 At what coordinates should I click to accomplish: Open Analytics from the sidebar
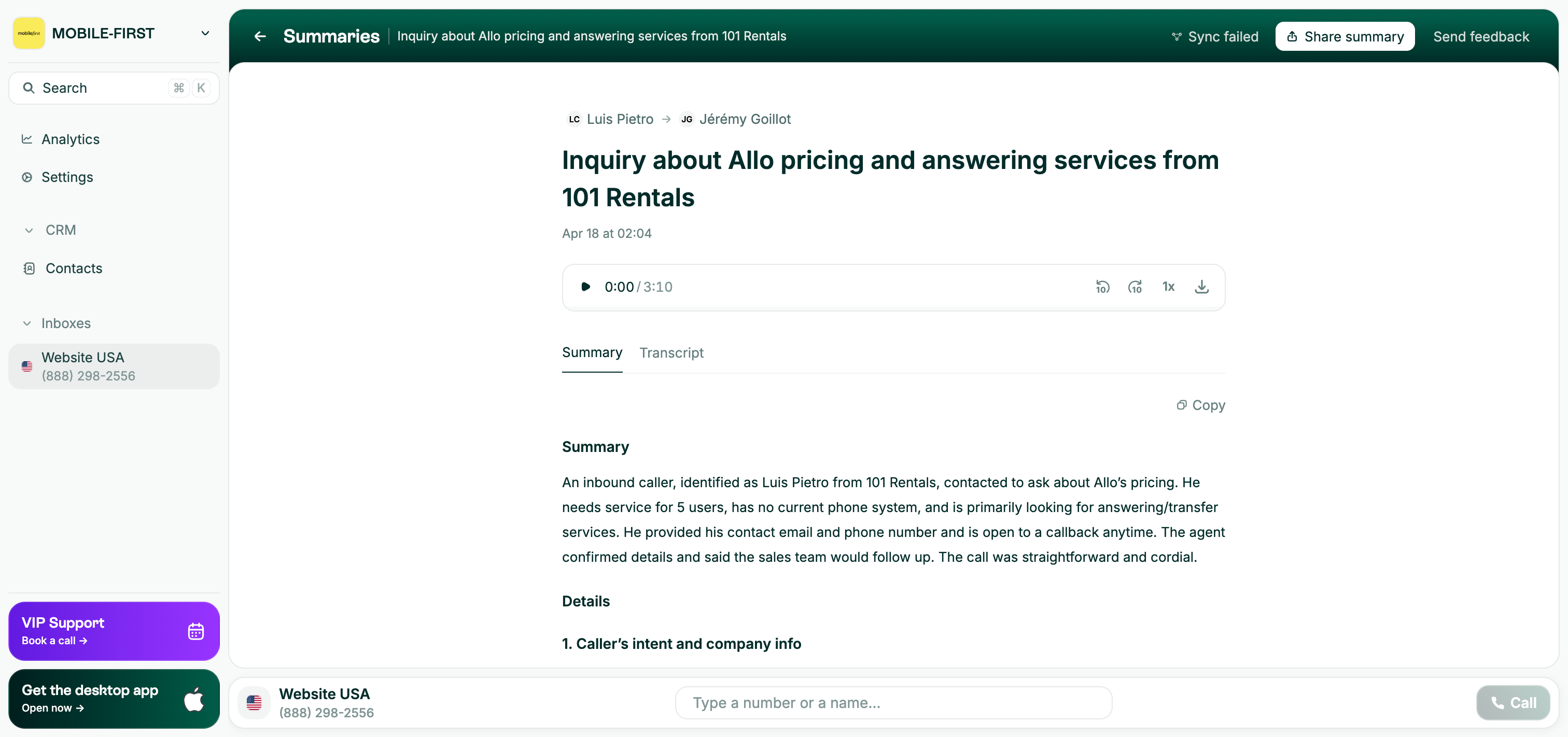[70, 139]
